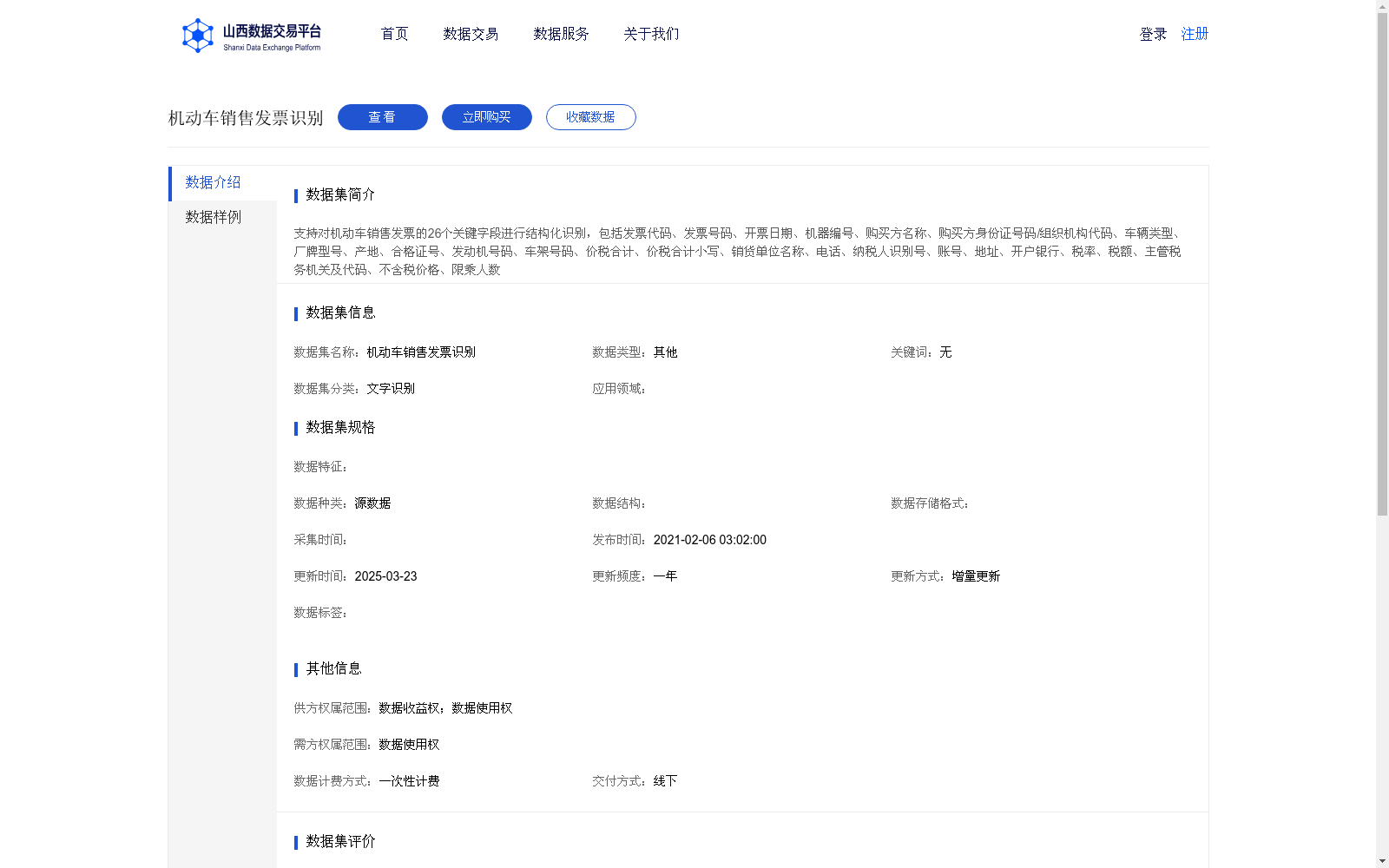The height and width of the screenshot is (868, 1389).
Task: Click the 数据集信息 section heading
Action: click(340, 312)
